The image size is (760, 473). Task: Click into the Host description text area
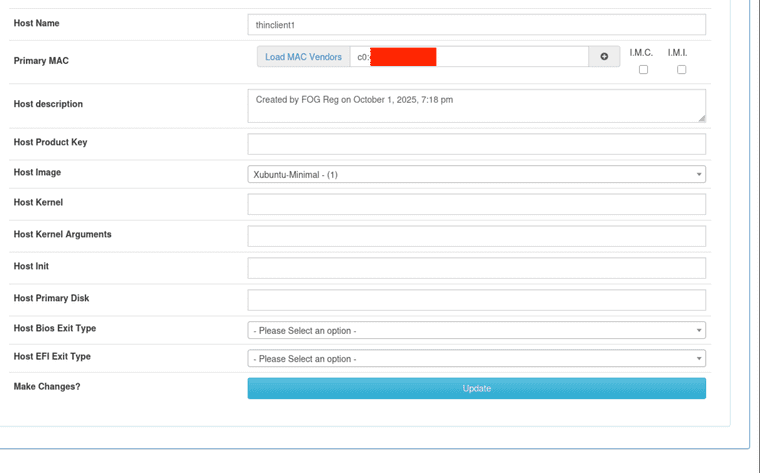click(476, 106)
